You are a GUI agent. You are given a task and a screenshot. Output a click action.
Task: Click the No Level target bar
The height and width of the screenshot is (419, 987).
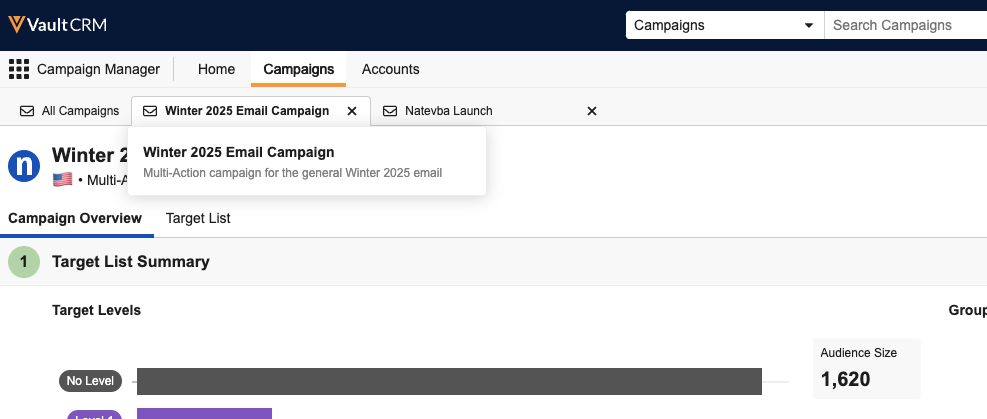[x=449, y=381]
